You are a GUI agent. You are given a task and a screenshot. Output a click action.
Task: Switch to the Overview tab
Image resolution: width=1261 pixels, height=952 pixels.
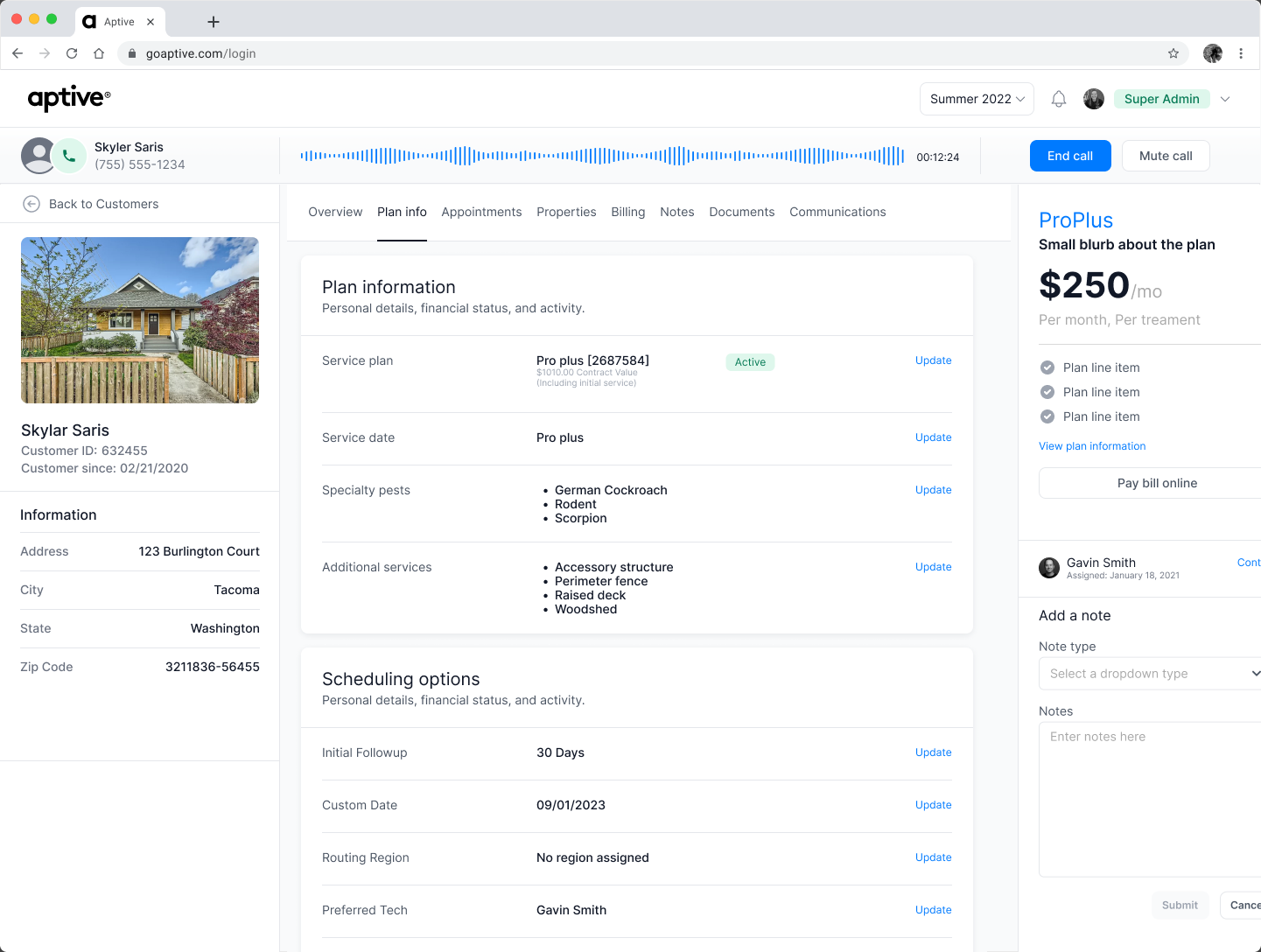335,212
